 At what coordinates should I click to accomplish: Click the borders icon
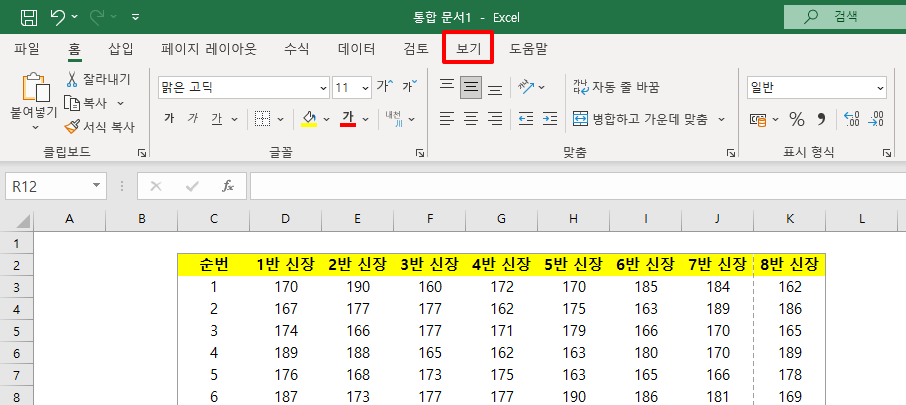(263, 119)
